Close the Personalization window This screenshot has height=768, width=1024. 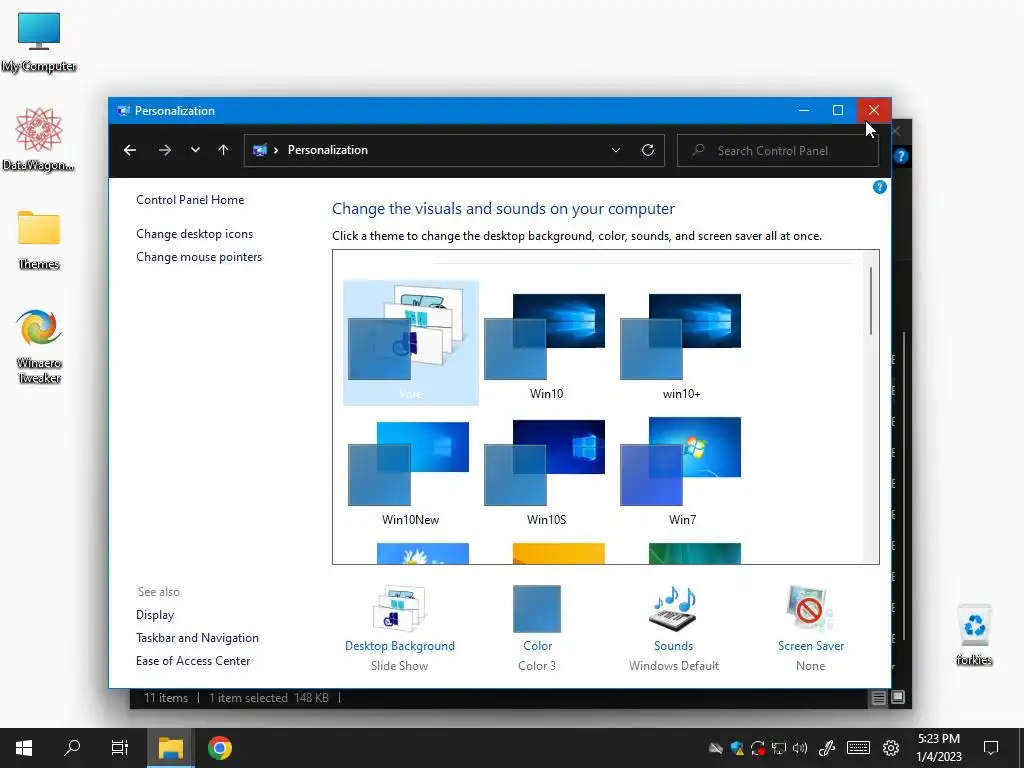[x=874, y=110]
